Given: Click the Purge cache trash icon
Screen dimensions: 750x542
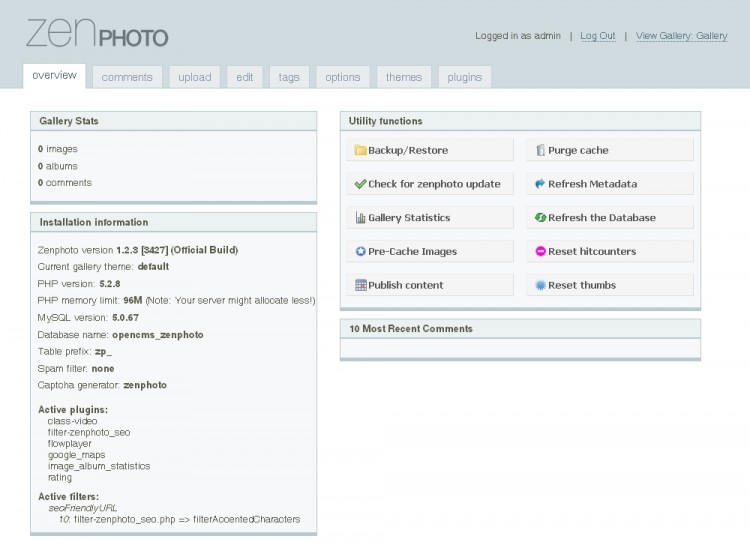Looking at the screenshot, I should click(x=540, y=150).
